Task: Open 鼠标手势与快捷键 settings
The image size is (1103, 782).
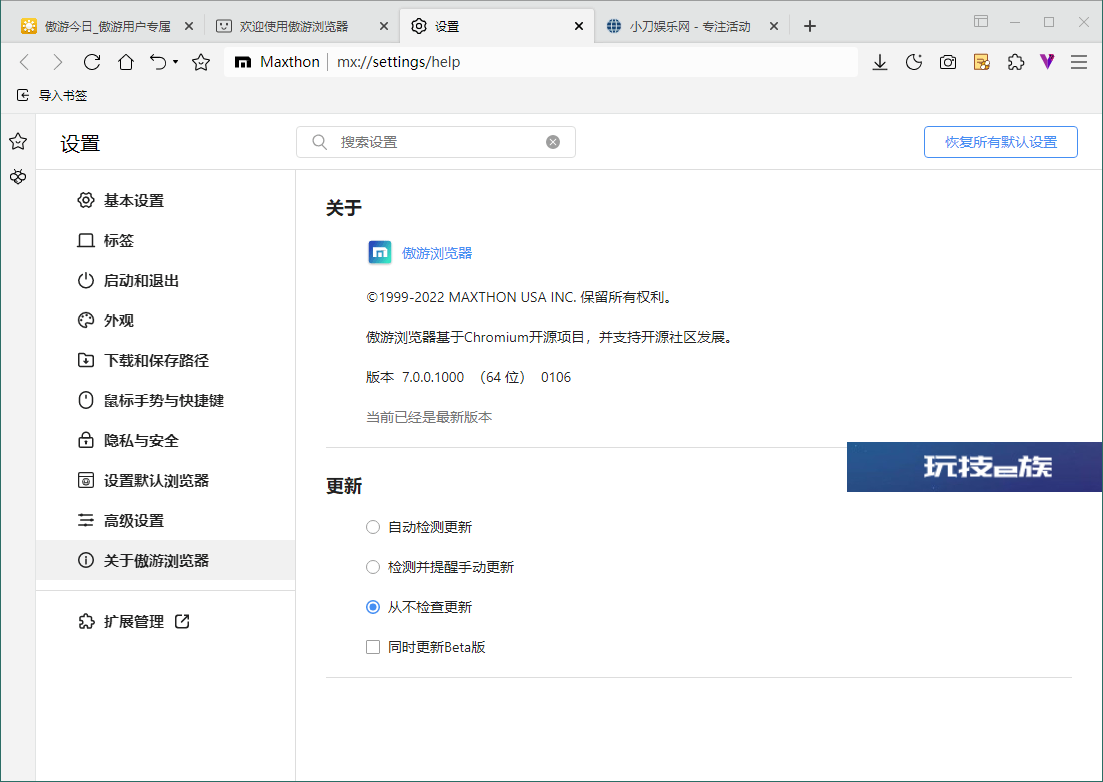Action: click(165, 401)
